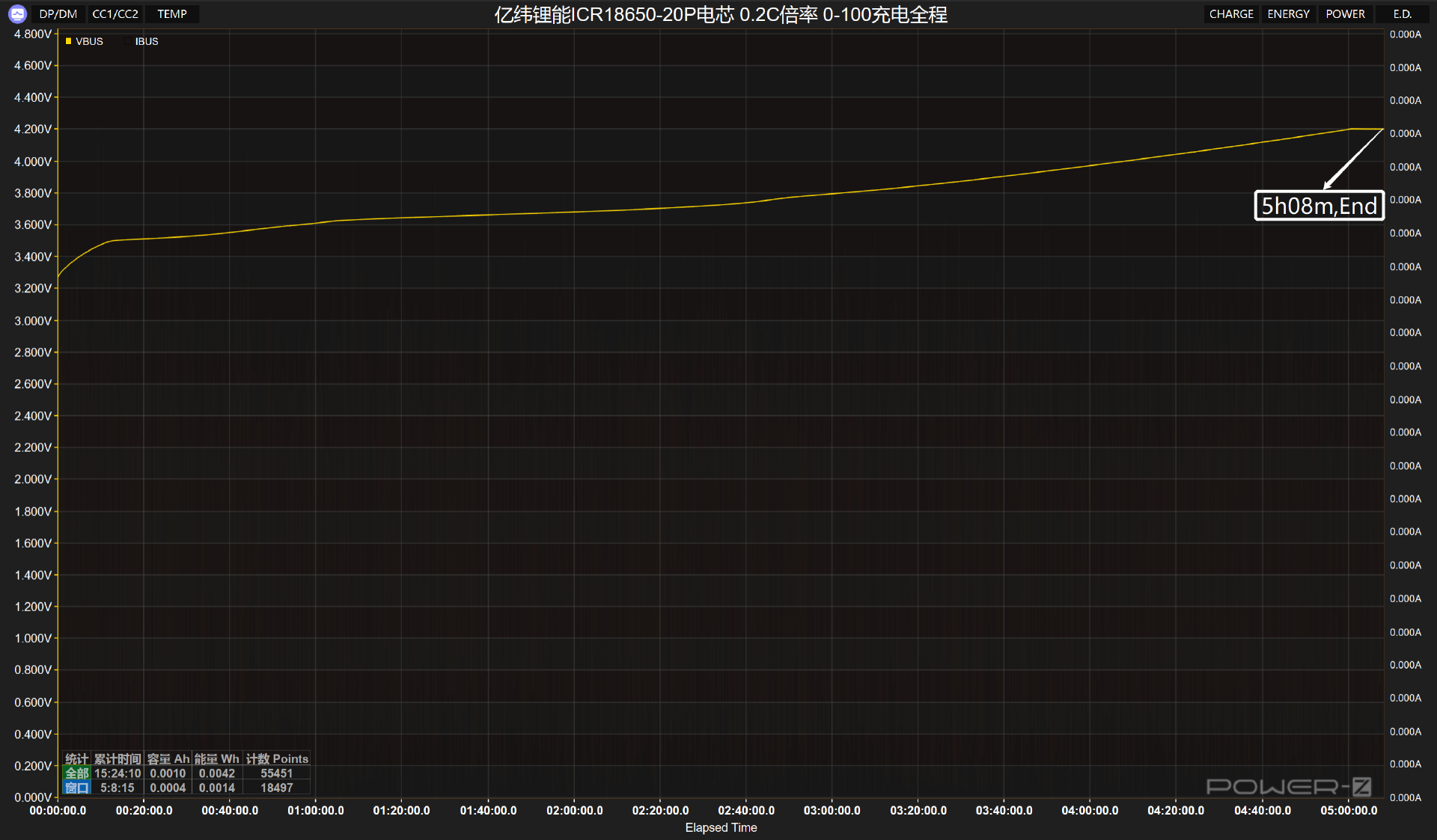Click the 01:00:00.0 time axis label

click(316, 810)
